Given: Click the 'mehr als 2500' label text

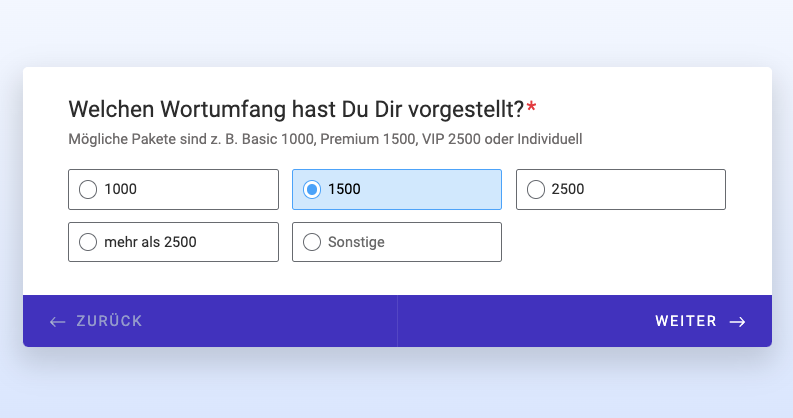Looking at the screenshot, I should (150, 242).
